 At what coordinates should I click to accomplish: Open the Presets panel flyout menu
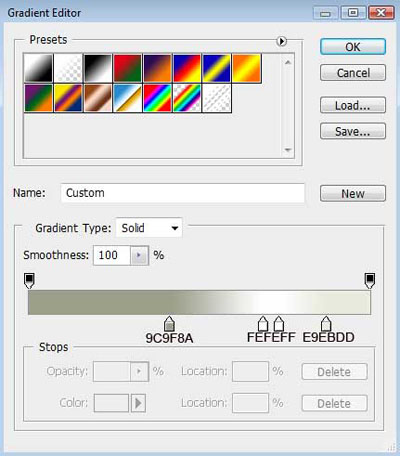[x=282, y=41]
